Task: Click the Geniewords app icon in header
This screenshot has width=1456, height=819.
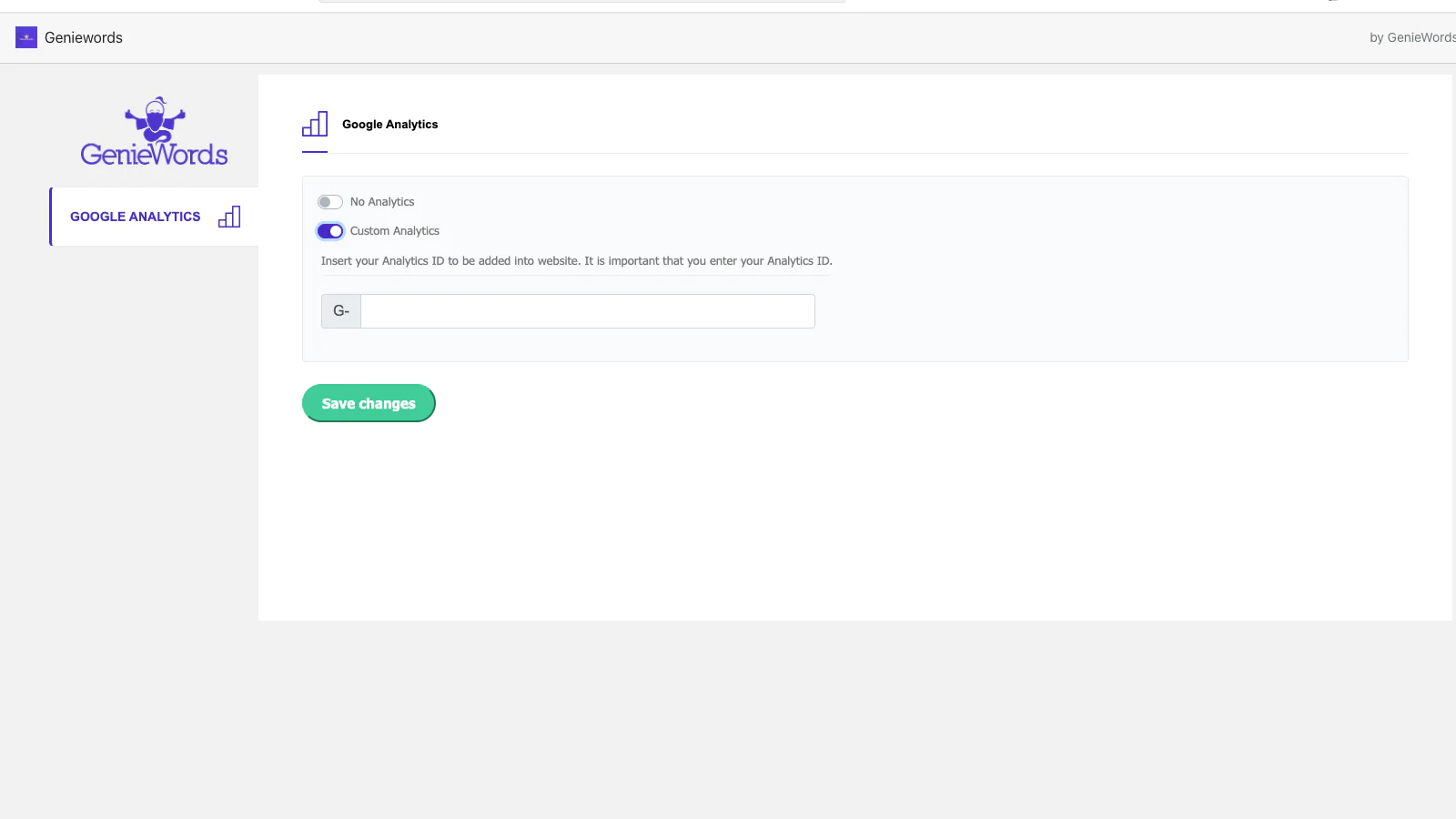Action: (26, 37)
